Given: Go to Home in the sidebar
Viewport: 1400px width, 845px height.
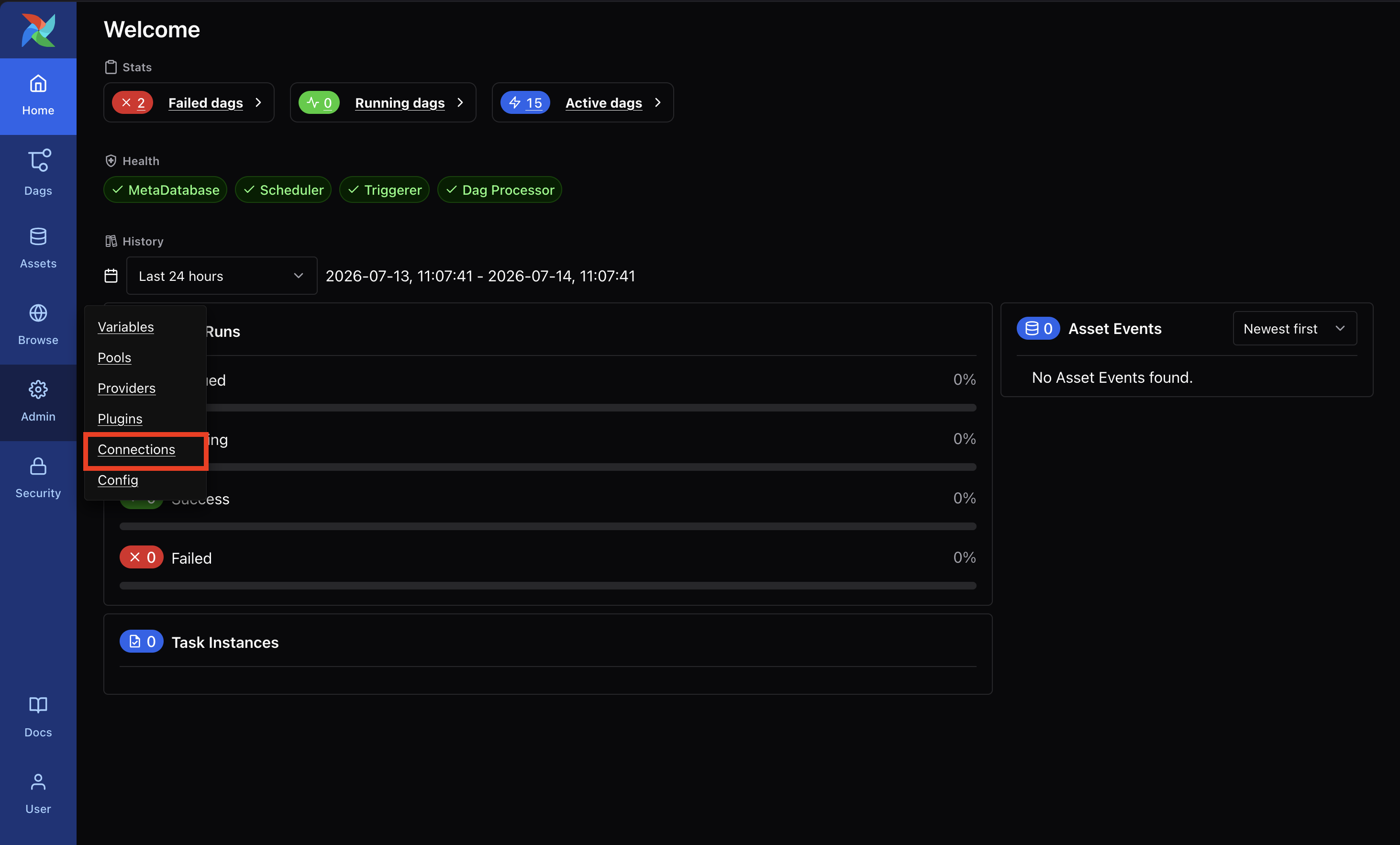Looking at the screenshot, I should point(38,96).
